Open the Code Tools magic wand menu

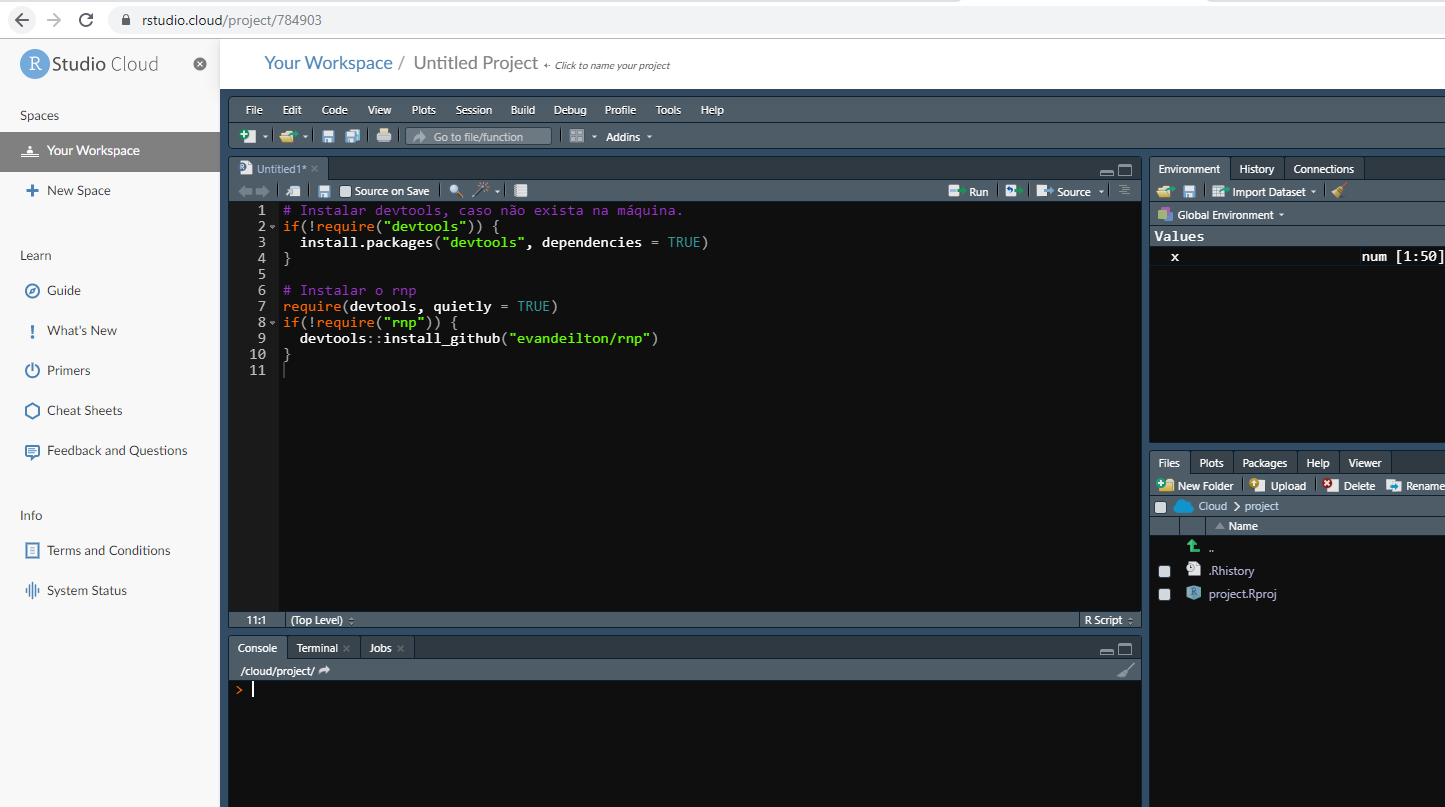click(x=485, y=191)
